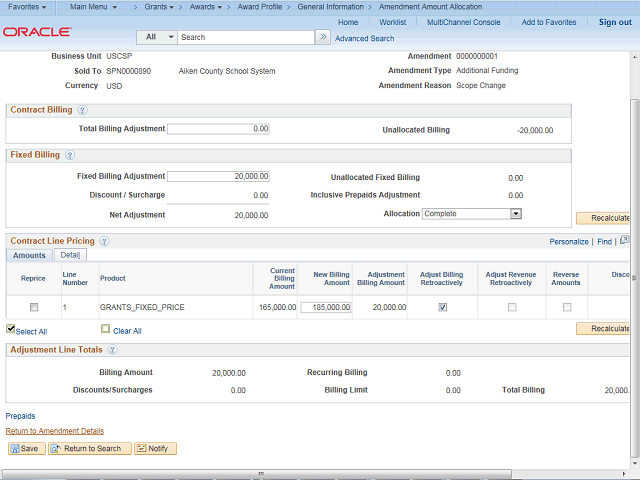Click the New Billing Amount field
640x480 pixels.
click(x=326, y=308)
